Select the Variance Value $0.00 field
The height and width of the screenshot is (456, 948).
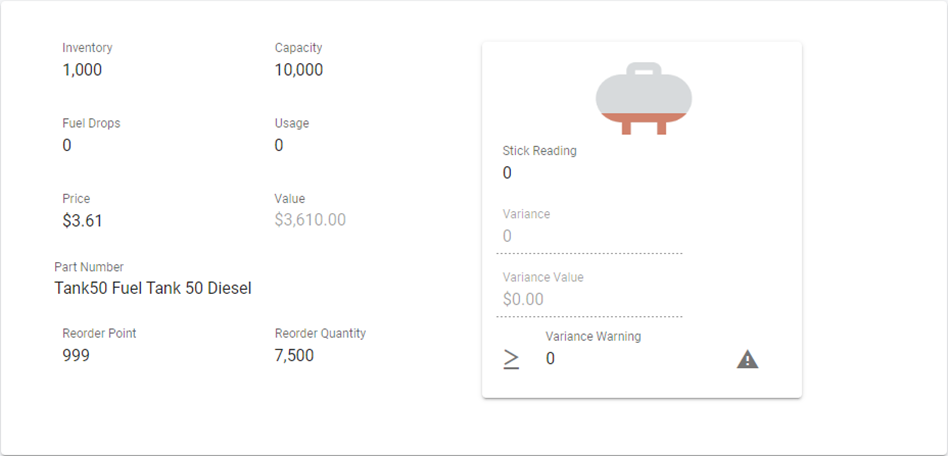tap(590, 299)
